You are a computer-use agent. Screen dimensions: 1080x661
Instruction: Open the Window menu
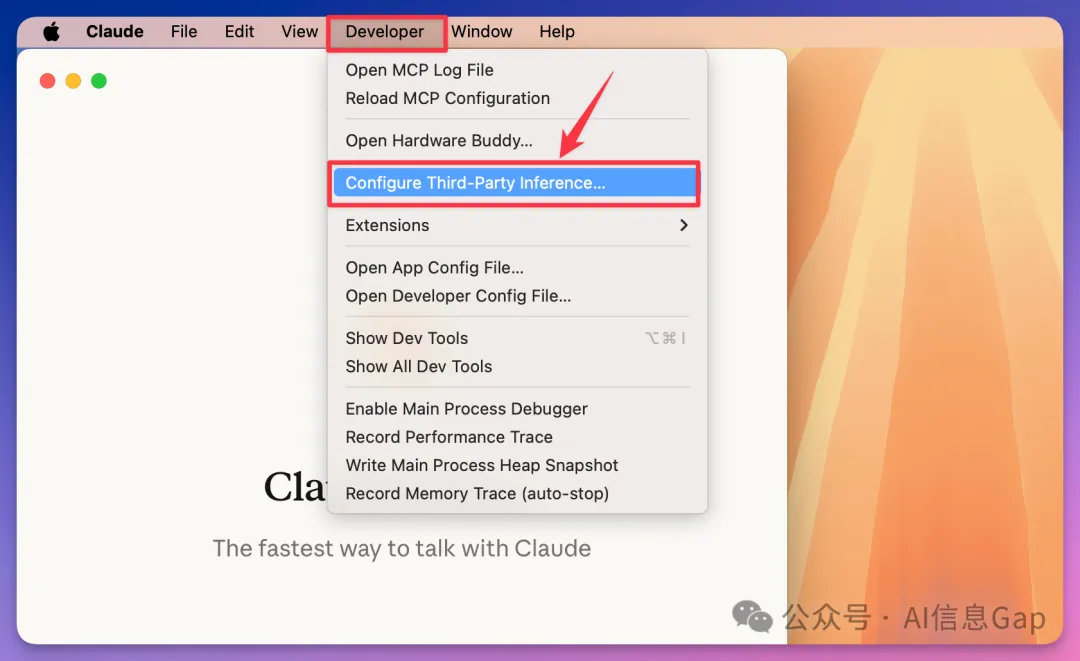(481, 32)
